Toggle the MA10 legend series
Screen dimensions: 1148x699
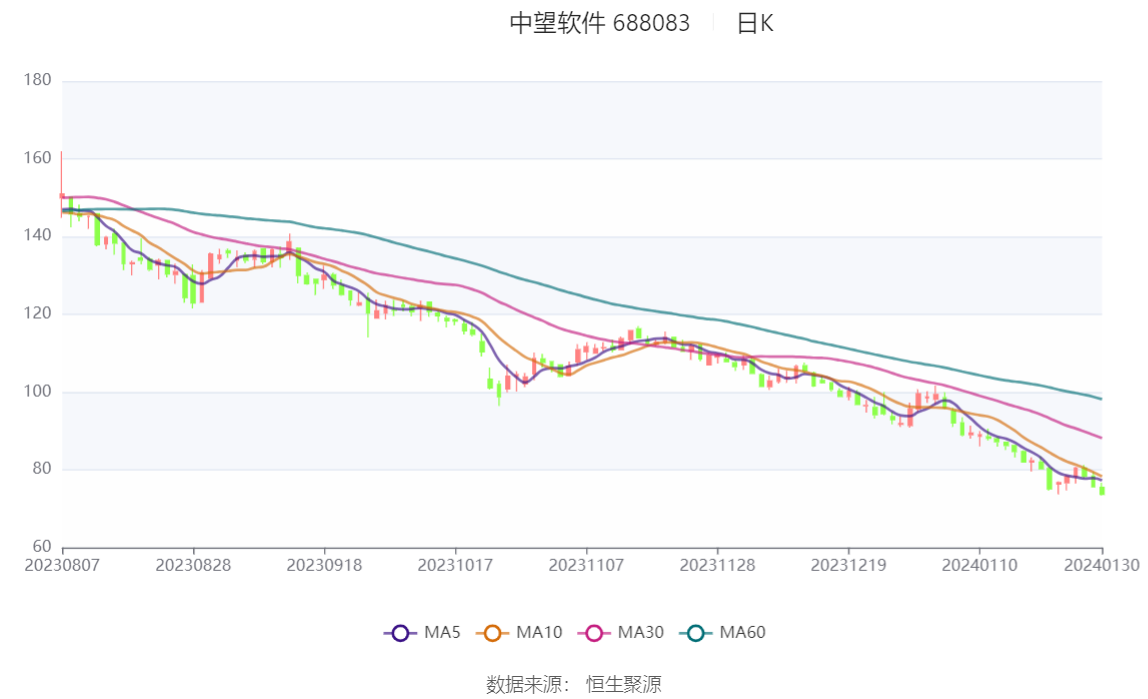tap(519, 632)
